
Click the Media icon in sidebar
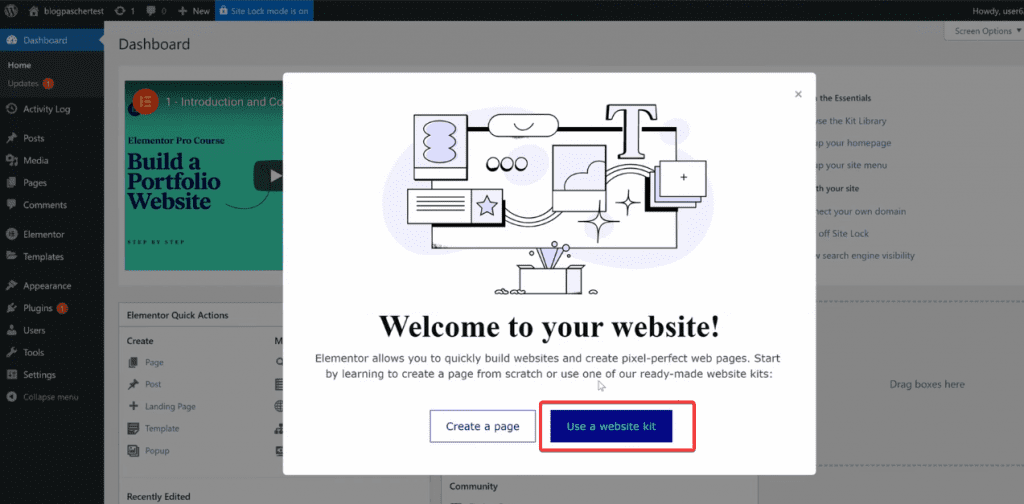11,161
